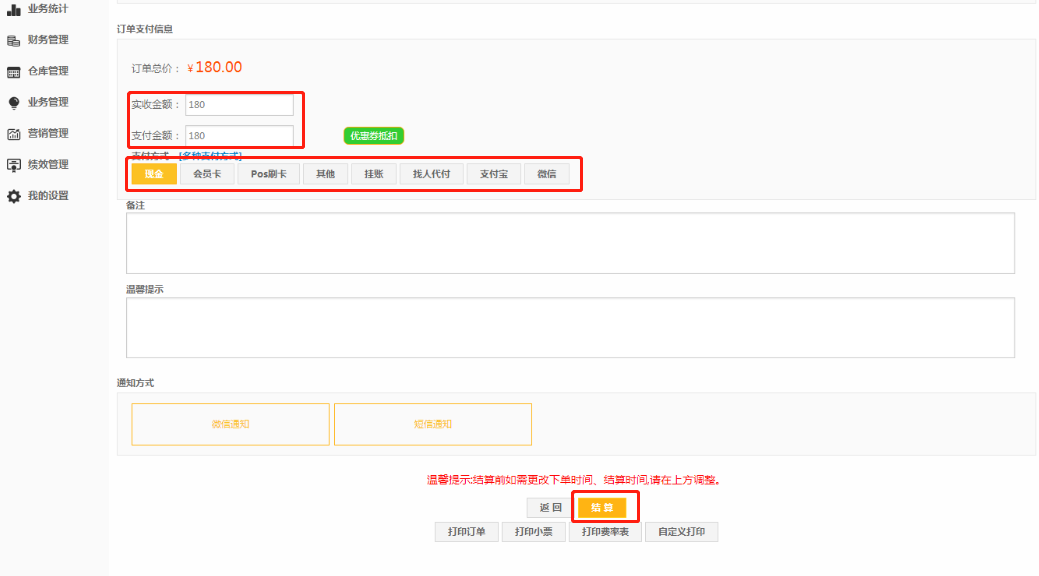1039x576 pixels.
Task: Choose 支付宝 as the payment method
Action: tap(494, 174)
